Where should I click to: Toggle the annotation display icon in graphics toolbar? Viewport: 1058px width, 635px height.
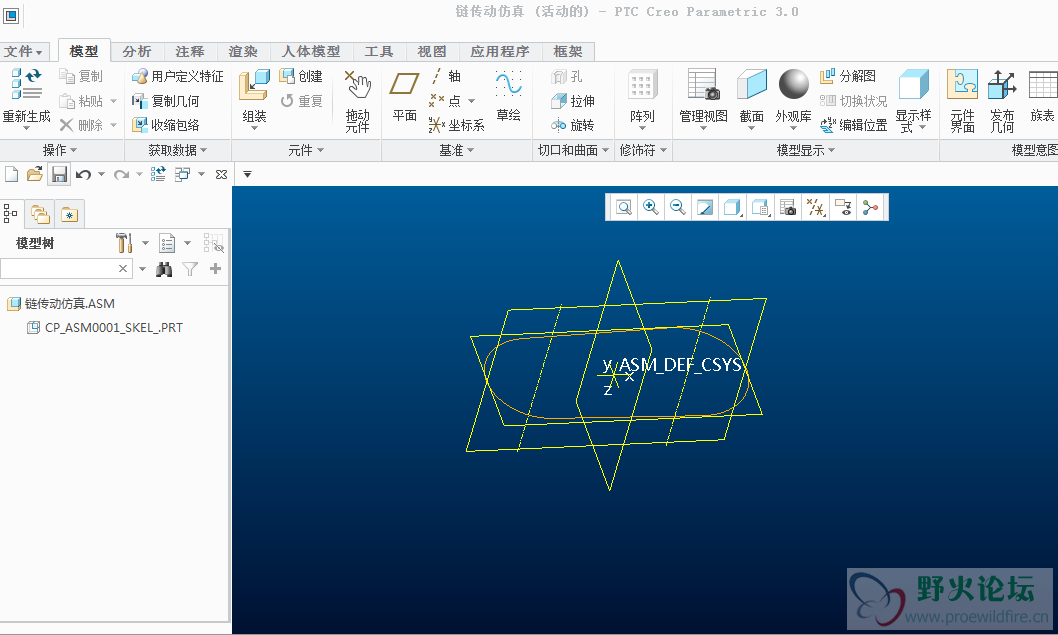843,207
